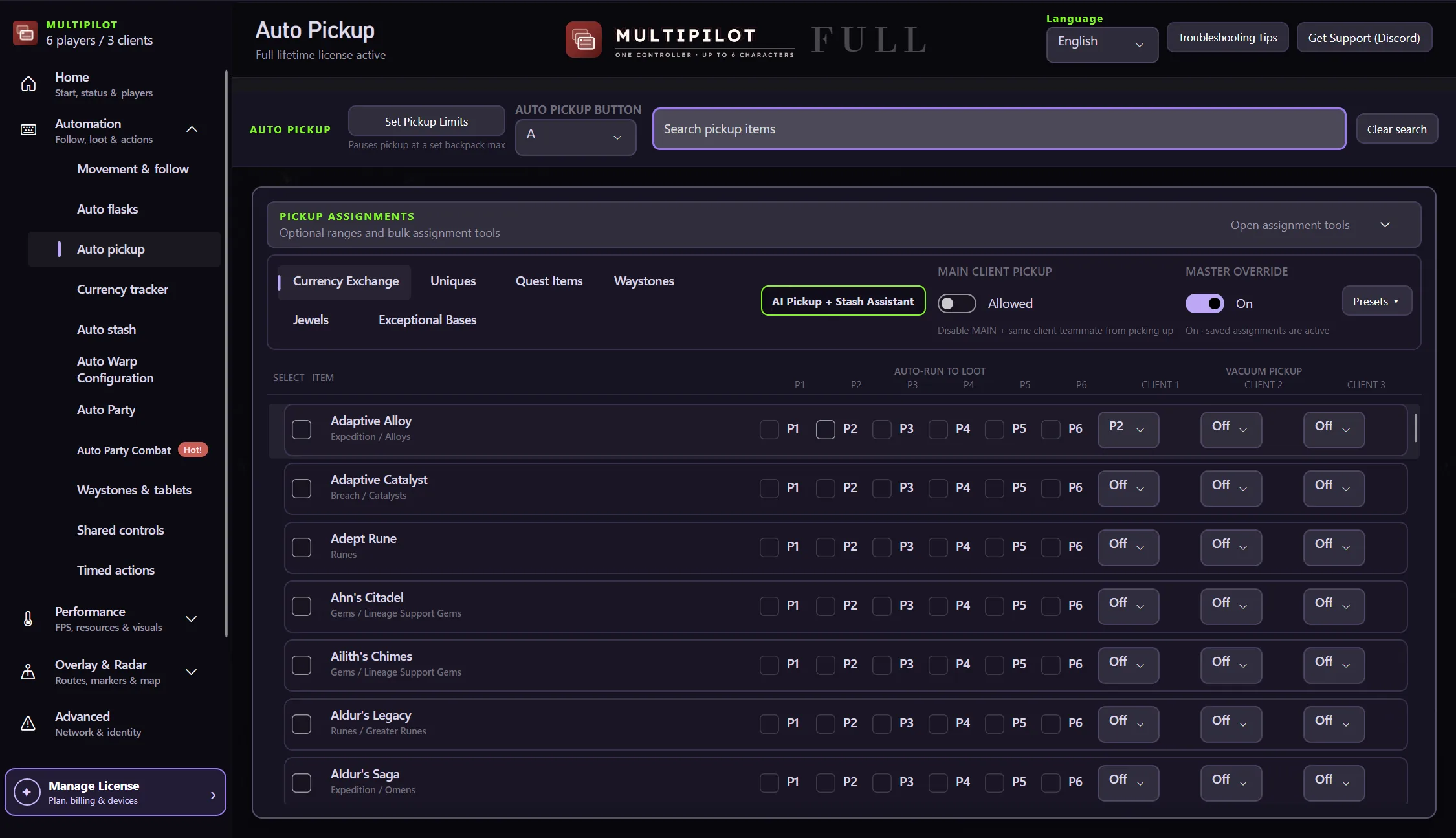Switch to the Jewels tab

(311, 320)
